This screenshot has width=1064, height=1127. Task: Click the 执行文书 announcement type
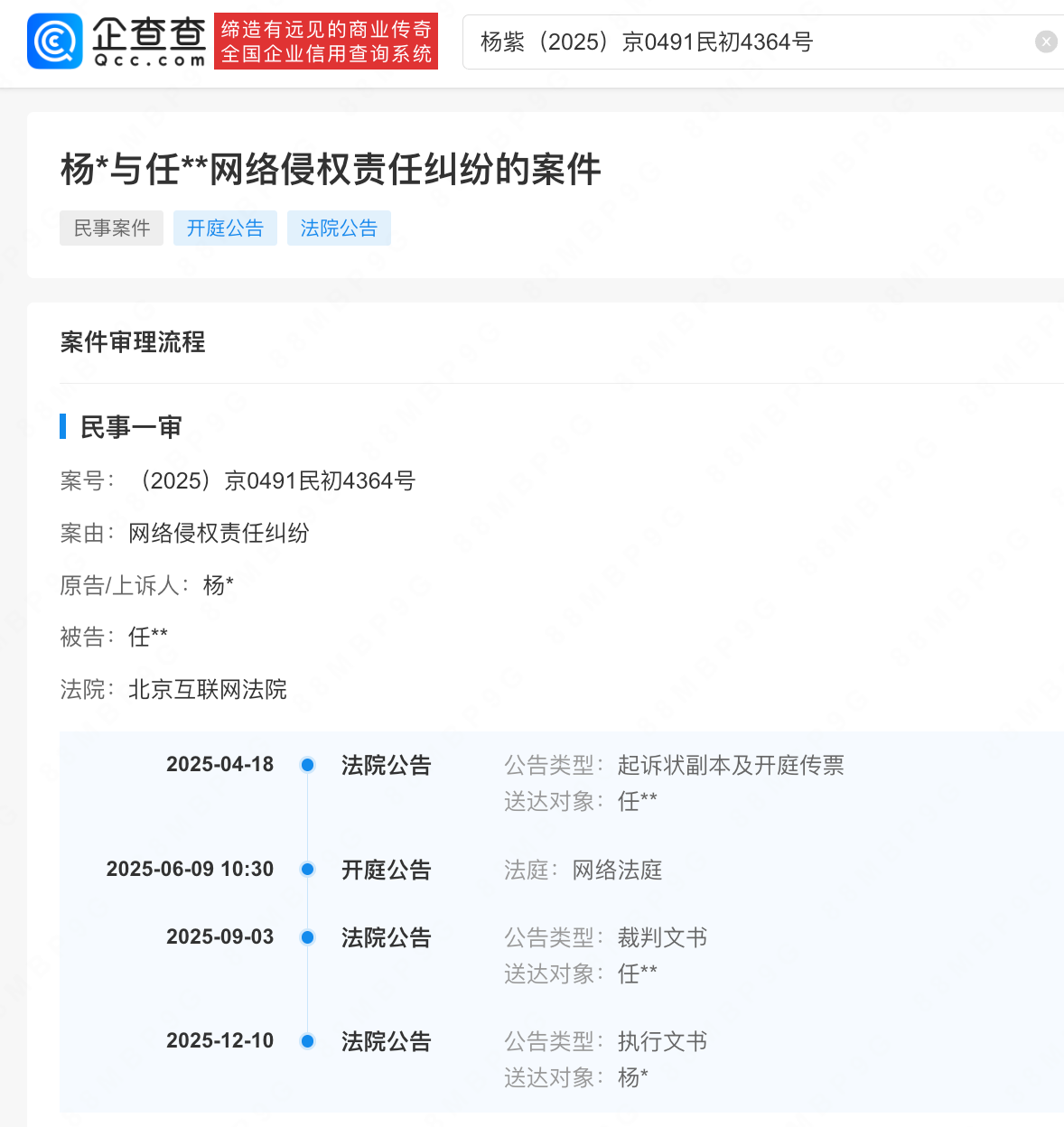(x=662, y=1041)
